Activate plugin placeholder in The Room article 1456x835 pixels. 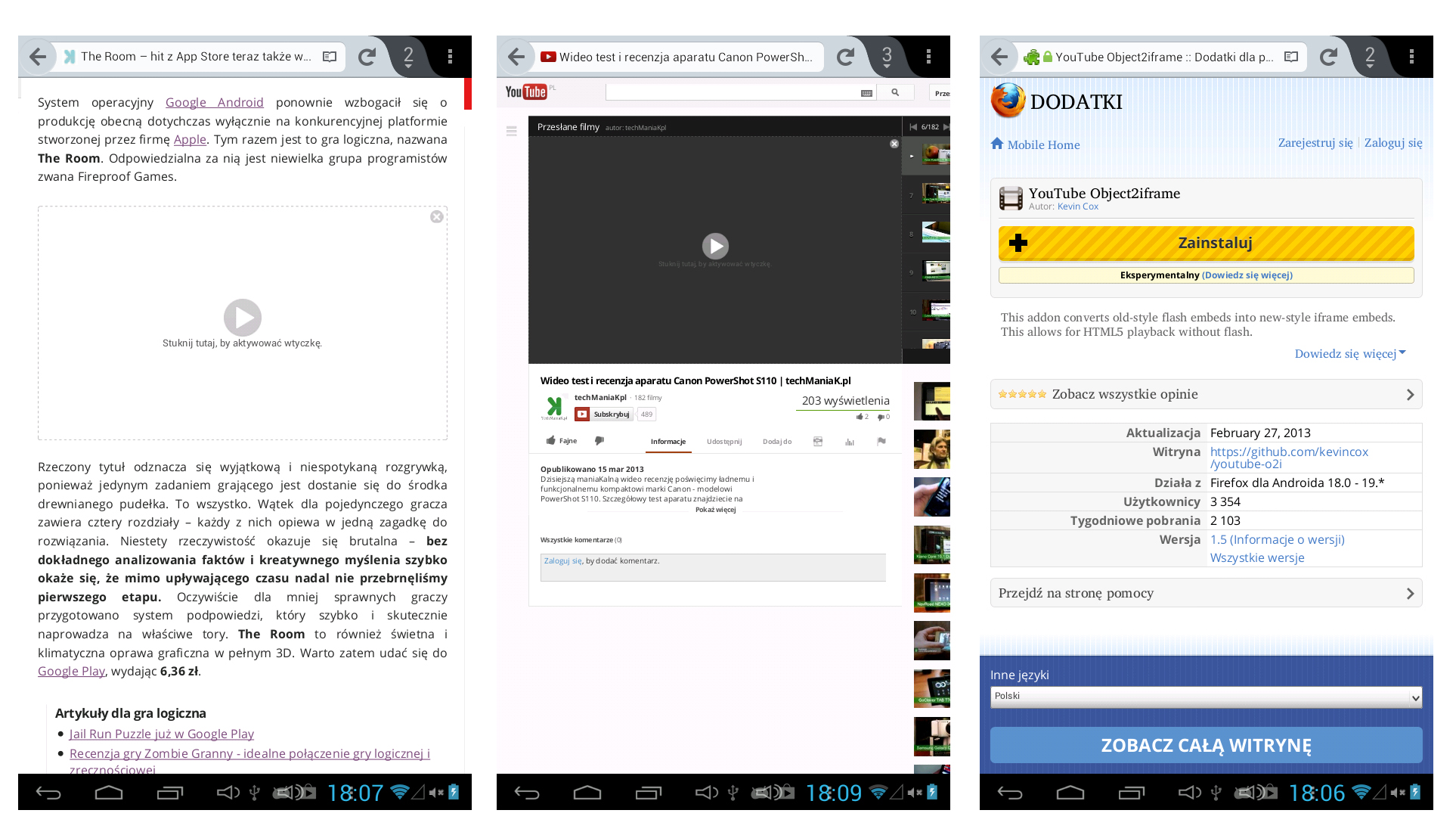tap(243, 318)
